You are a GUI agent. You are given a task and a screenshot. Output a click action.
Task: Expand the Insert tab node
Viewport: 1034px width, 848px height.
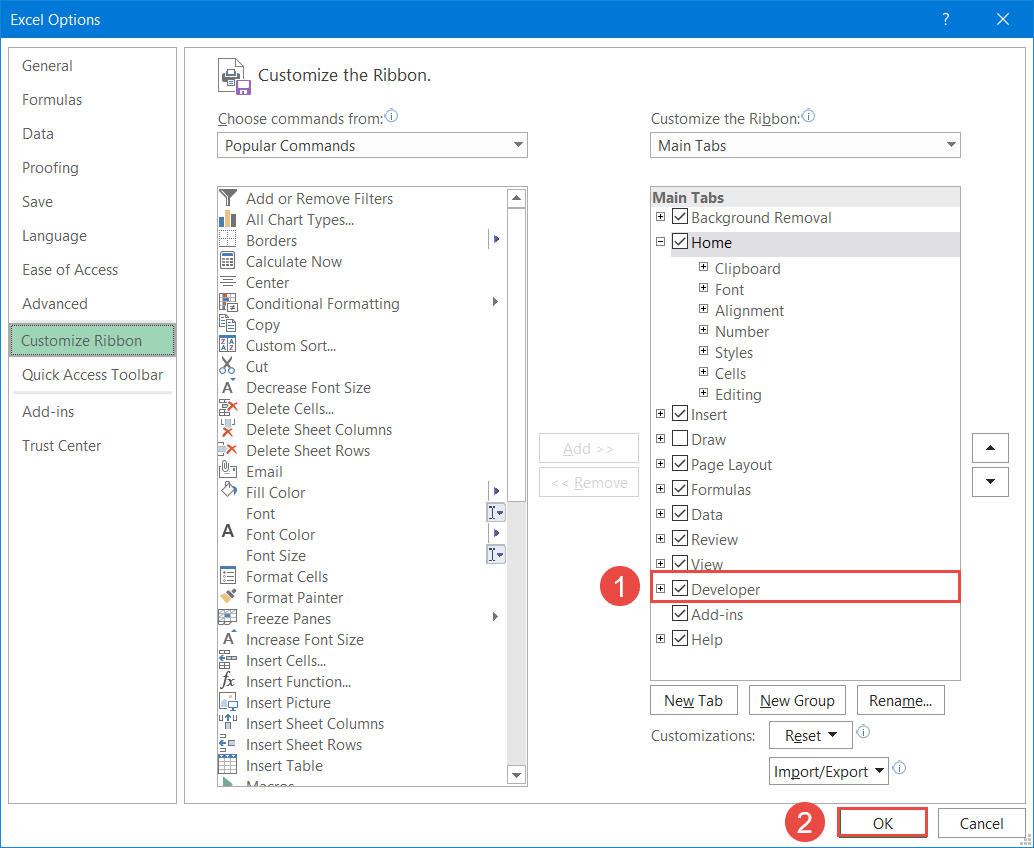coord(660,413)
